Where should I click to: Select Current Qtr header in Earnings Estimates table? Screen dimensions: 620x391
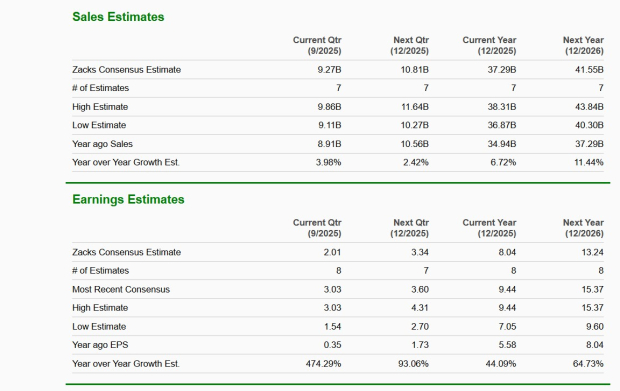tap(317, 228)
